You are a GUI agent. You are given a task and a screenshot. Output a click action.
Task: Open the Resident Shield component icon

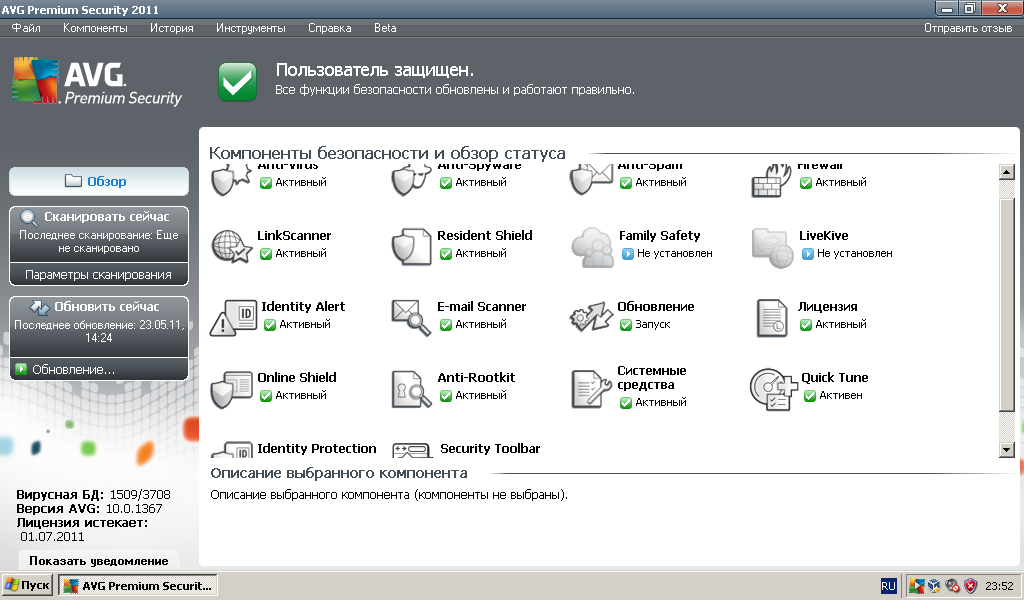click(411, 246)
